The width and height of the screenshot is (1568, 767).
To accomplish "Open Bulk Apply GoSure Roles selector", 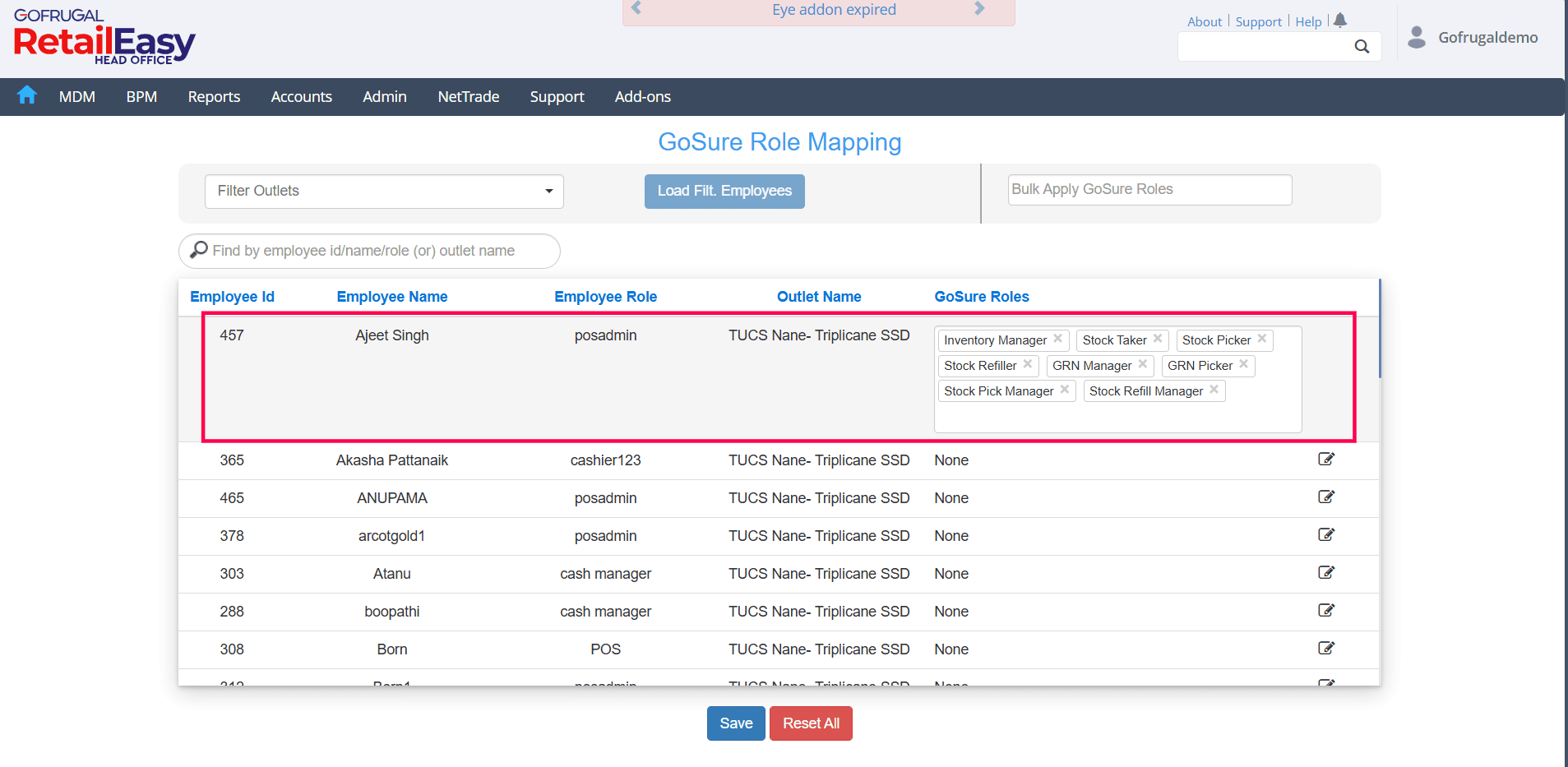I will tap(1149, 190).
